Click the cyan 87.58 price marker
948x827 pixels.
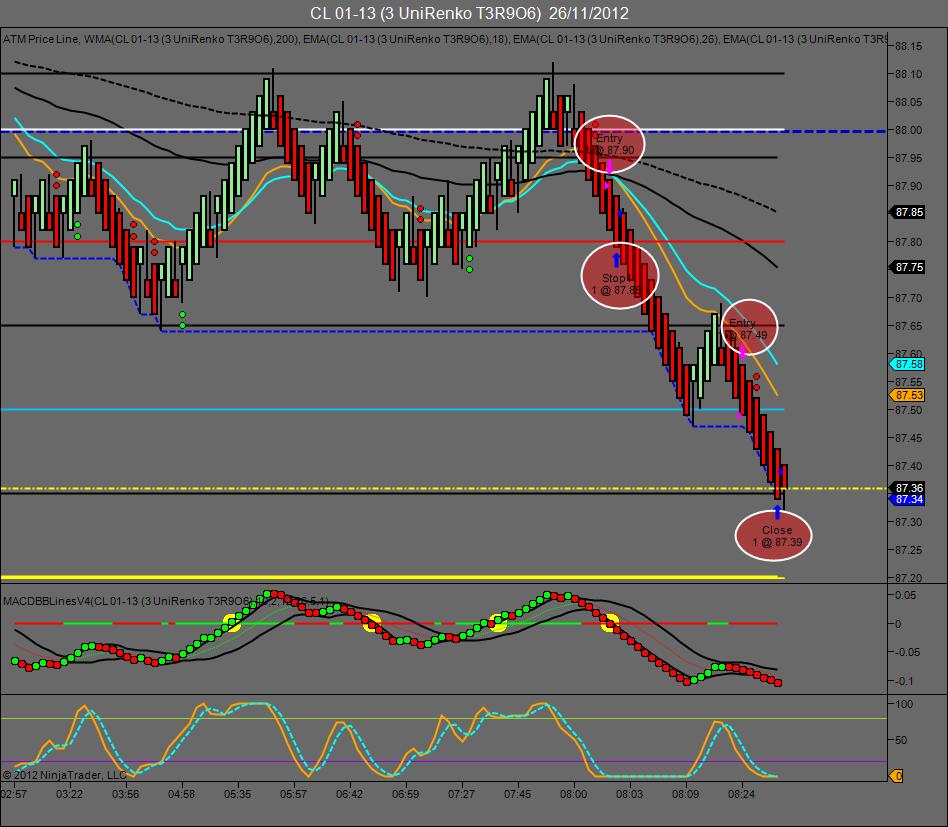[x=907, y=365]
